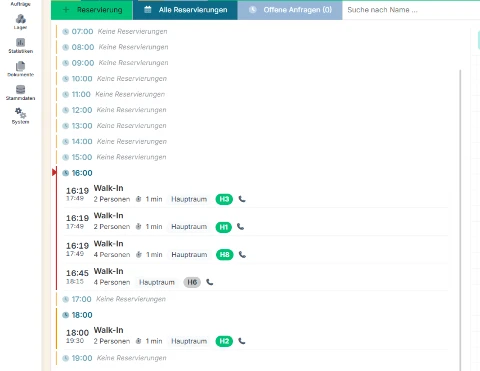Click the Hauptraum tag in the H2 row
The width and height of the screenshot is (480, 371).
189,341
